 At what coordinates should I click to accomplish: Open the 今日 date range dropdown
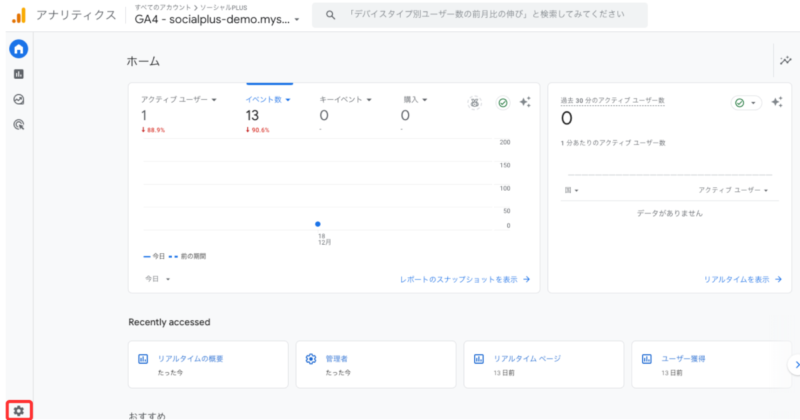tap(158, 279)
